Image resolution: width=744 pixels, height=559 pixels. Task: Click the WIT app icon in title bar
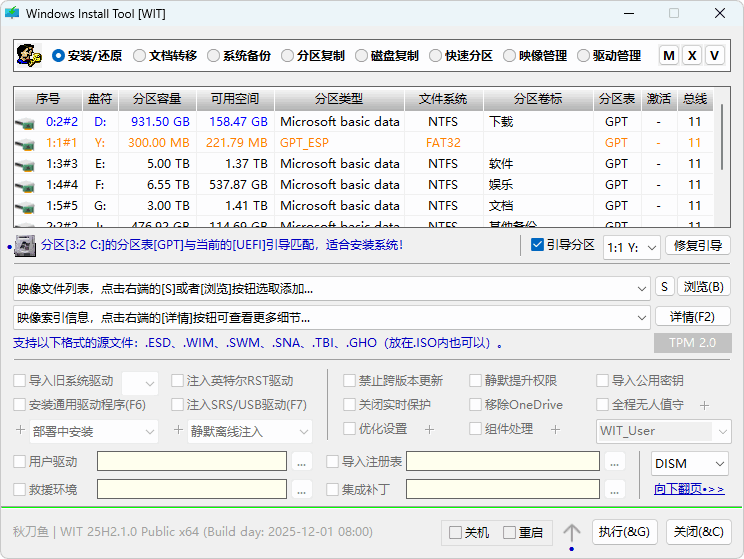click(x=12, y=13)
